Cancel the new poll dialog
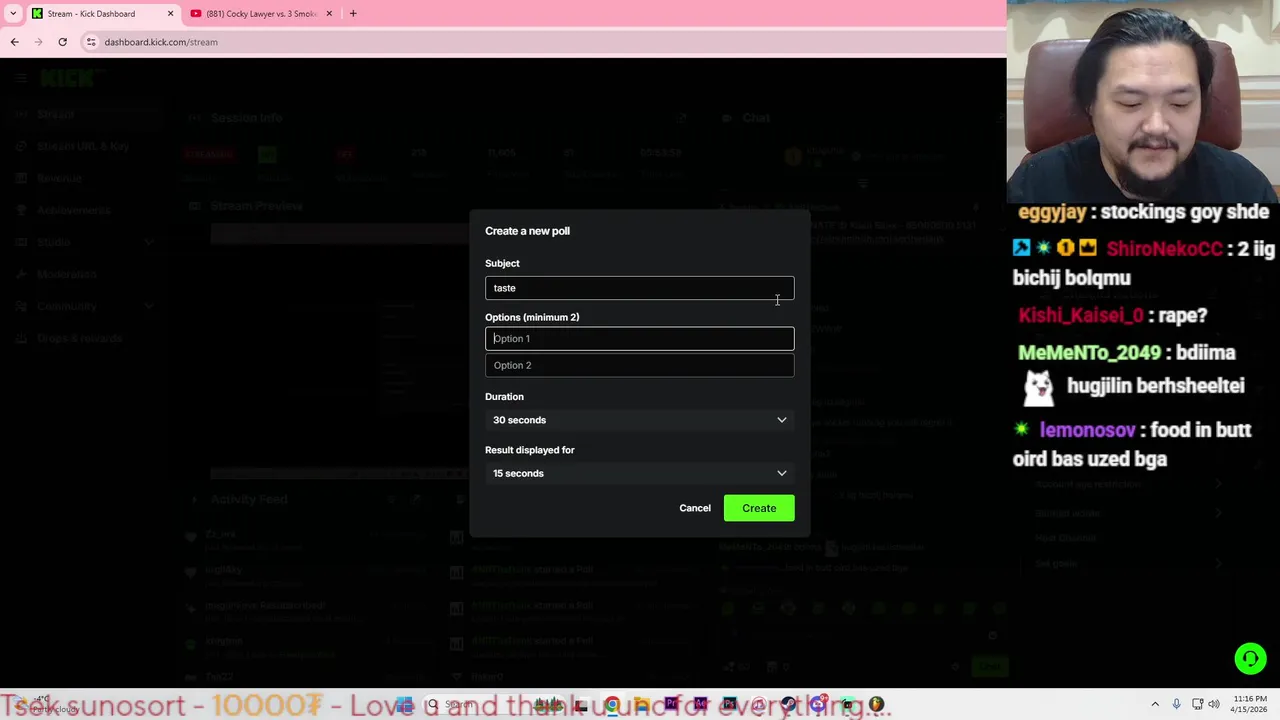This screenshot has height=720, width=1280. [x=695, y=508]
